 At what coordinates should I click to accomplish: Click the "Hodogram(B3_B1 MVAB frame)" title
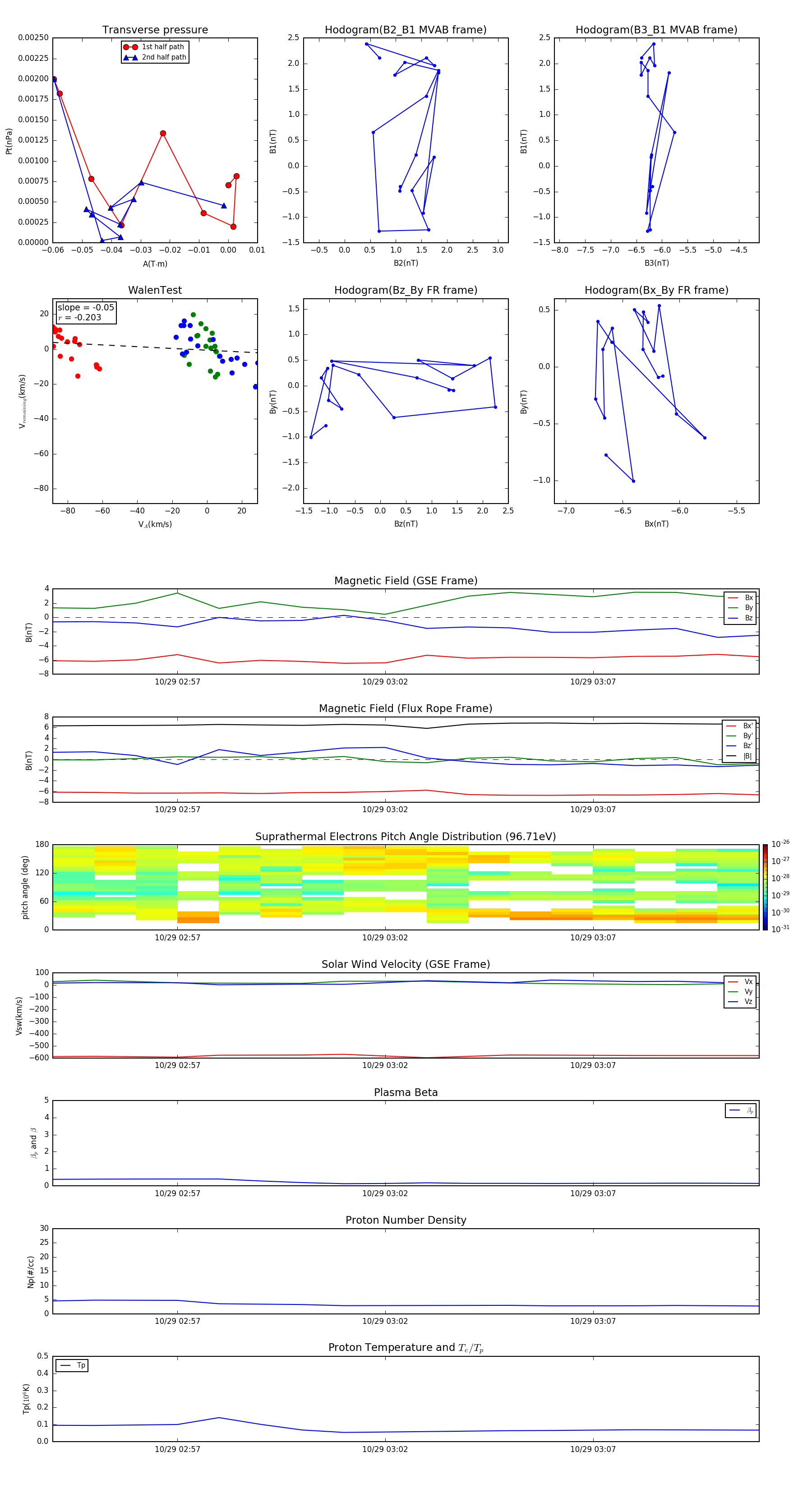(656, 30)
